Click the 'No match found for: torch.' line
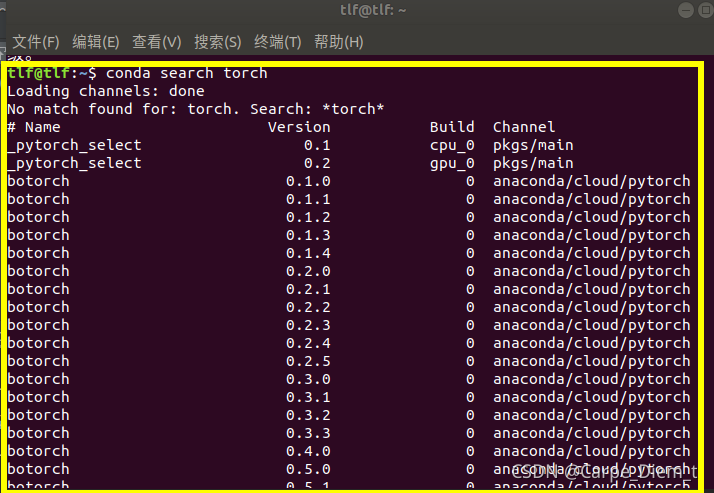The image size is (714, 493). click(123, 109)
